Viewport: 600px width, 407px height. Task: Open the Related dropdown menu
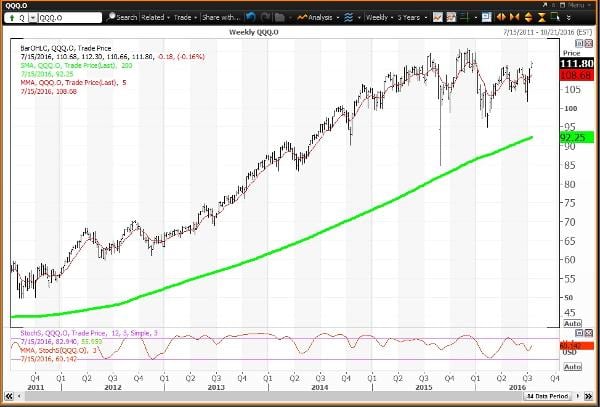(155, 17)
